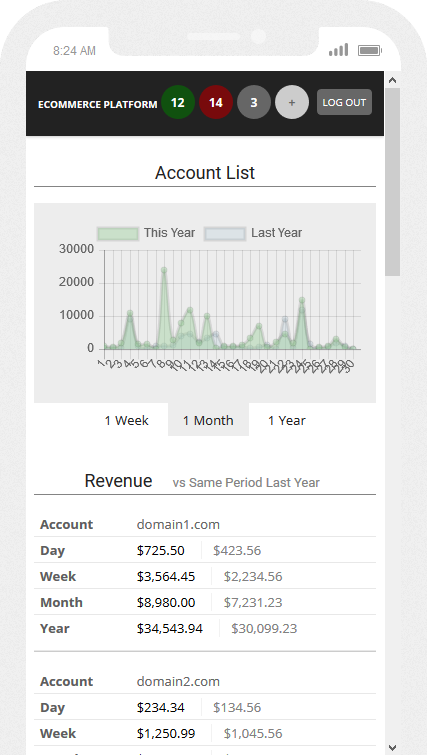Click domain2 day value $234.34

160,707
